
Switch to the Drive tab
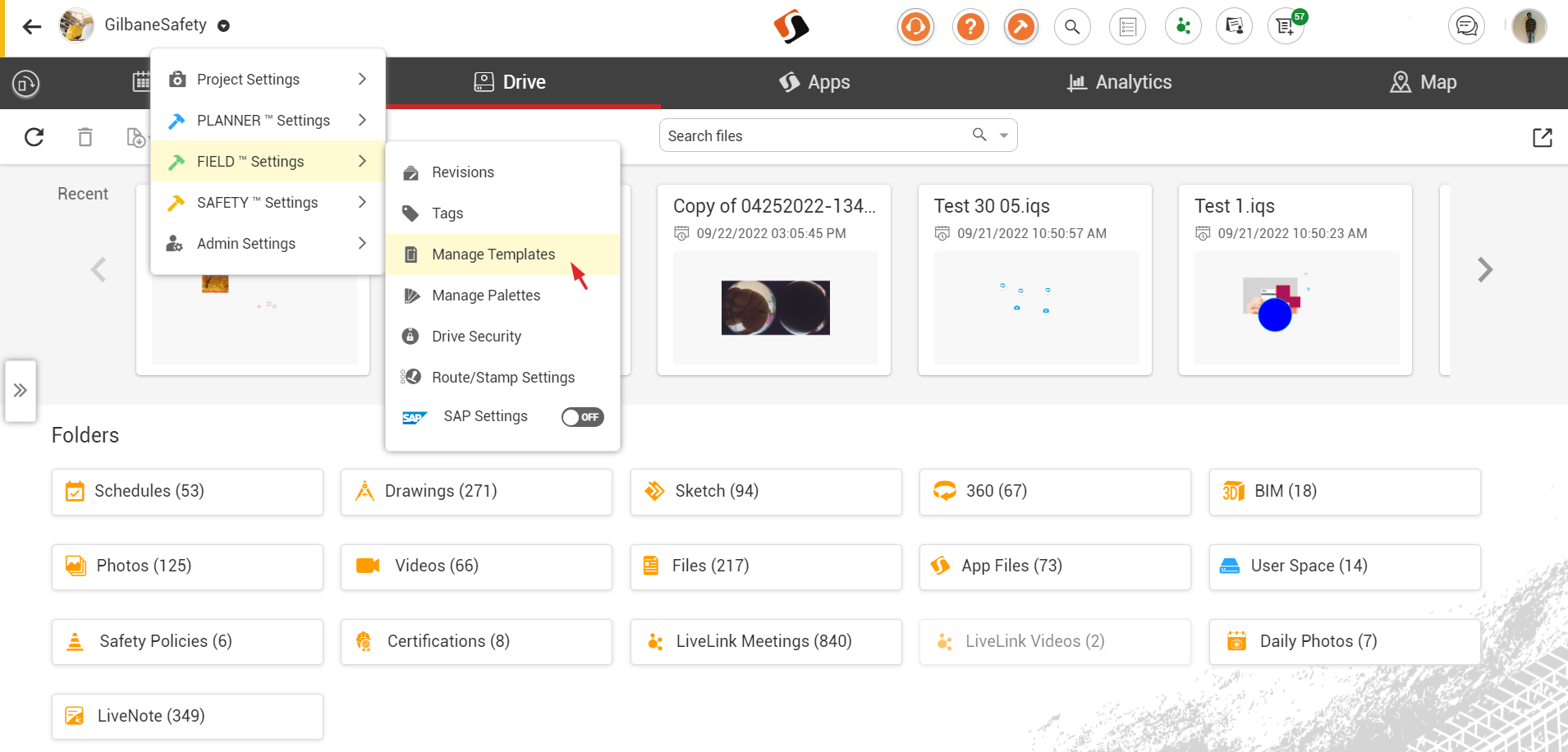(511, 82)
